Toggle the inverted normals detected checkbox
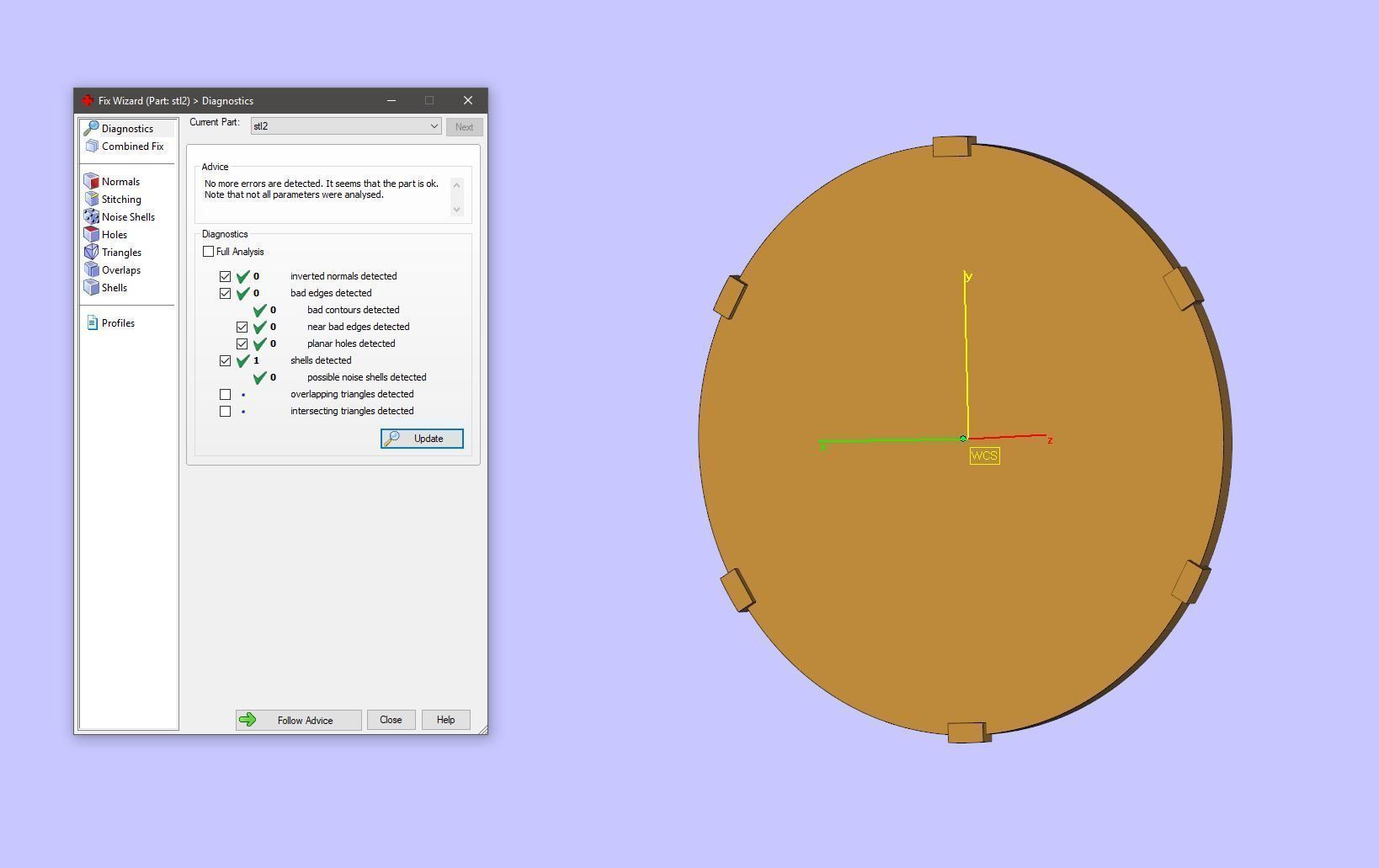Image resolution: width=1379 pixels, height=868 pixels. pos(225,276)
